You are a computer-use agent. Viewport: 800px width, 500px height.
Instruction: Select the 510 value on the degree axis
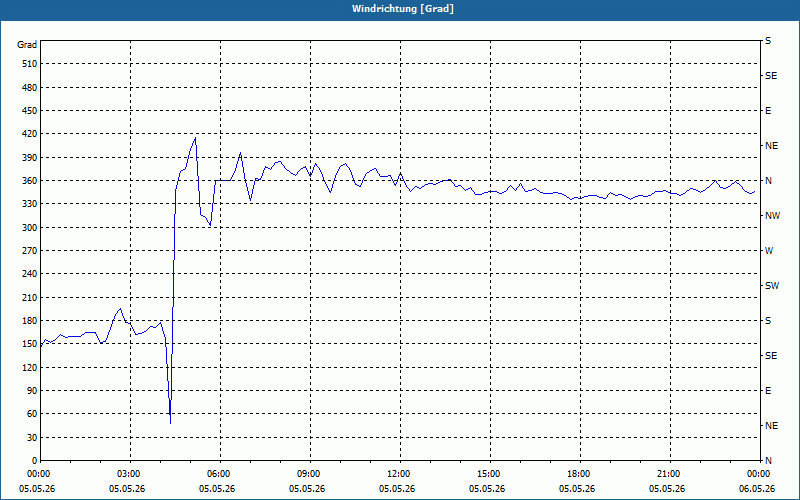[x=30, y=64]
